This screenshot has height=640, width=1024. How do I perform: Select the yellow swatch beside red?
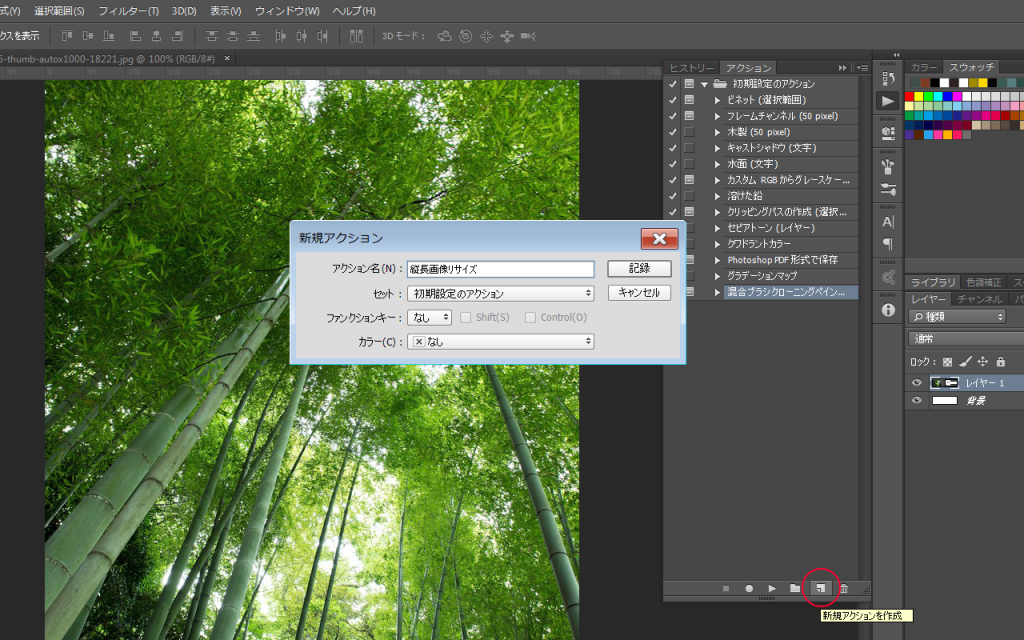(x=918, y=97)
